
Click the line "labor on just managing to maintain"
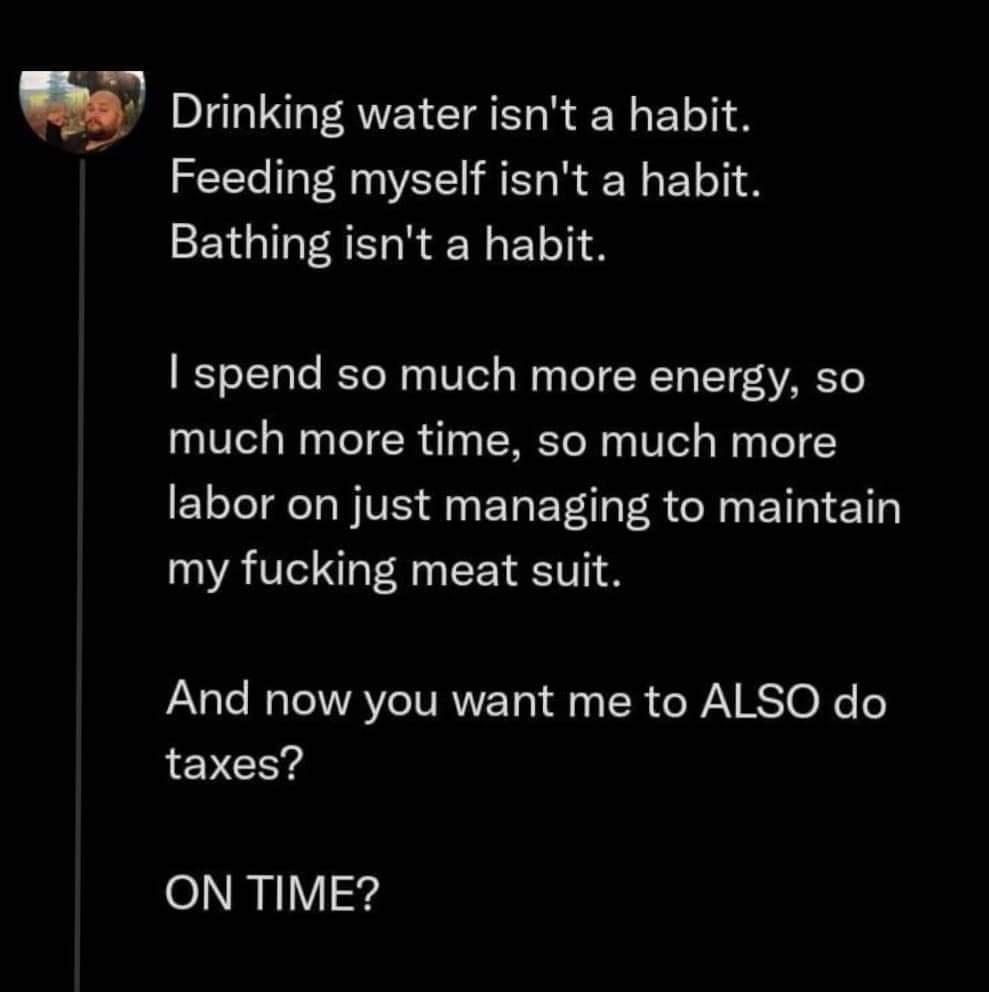534,507
